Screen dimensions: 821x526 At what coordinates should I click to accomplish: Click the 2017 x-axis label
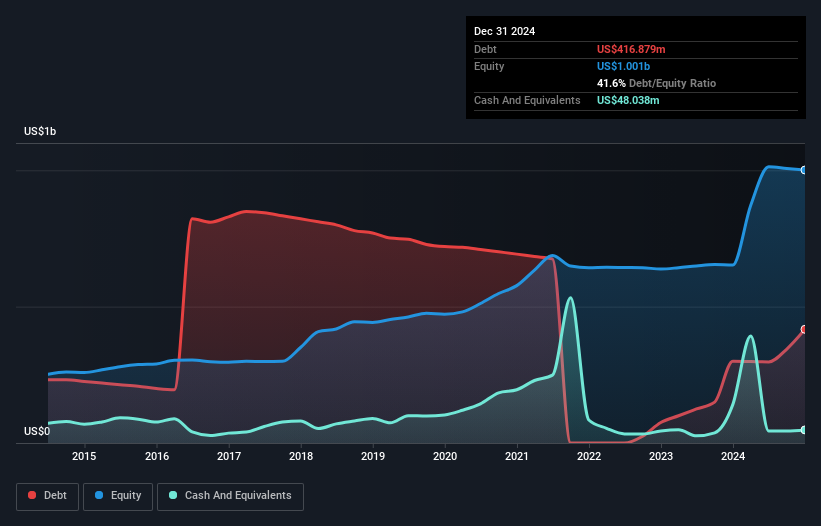(x=229, y=456)
